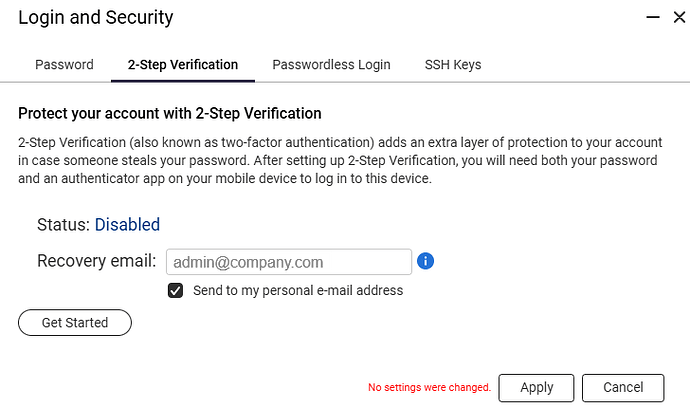This screenshot has width=690, height=407.
Task: Click the "Send to my personal e-mail address" label
Action: click(298, 291)
